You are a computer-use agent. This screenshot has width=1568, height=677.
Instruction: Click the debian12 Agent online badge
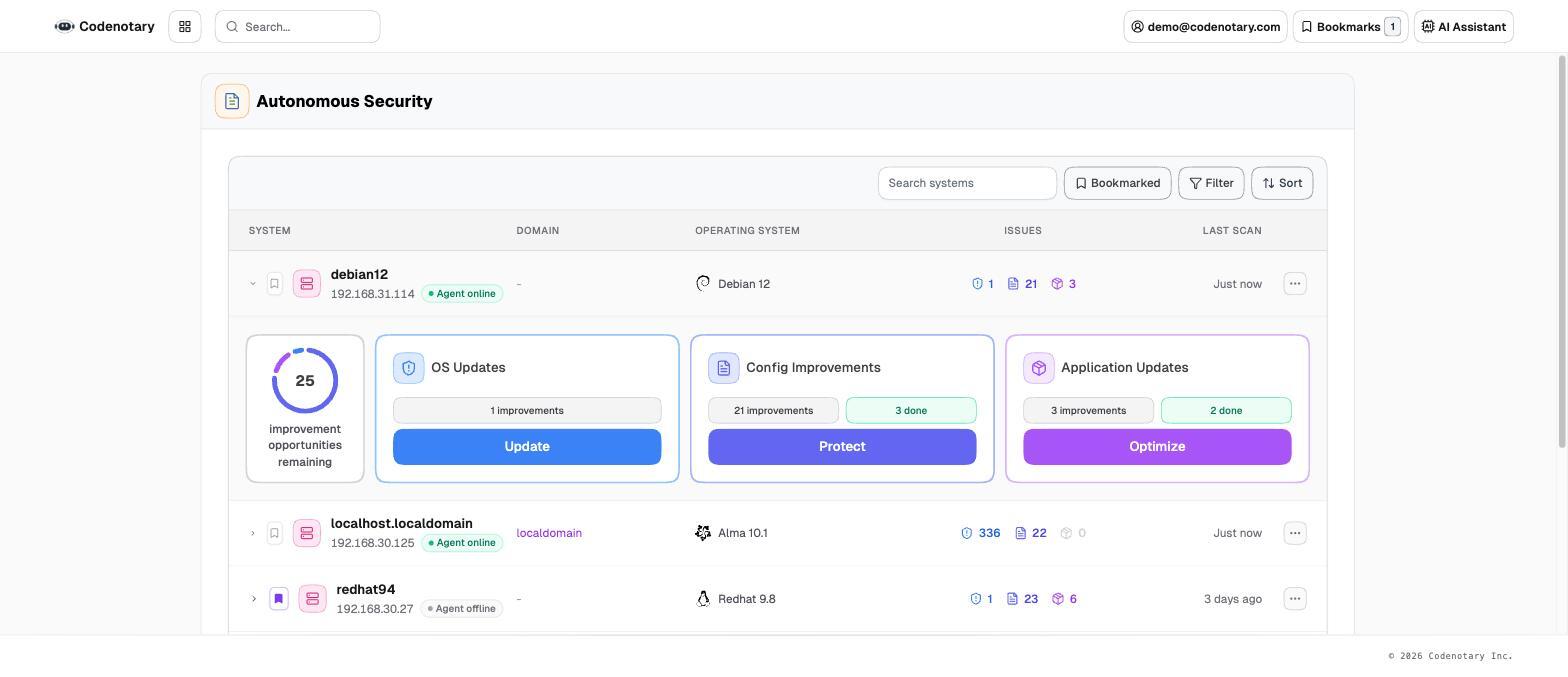click(x=462, y=294)
